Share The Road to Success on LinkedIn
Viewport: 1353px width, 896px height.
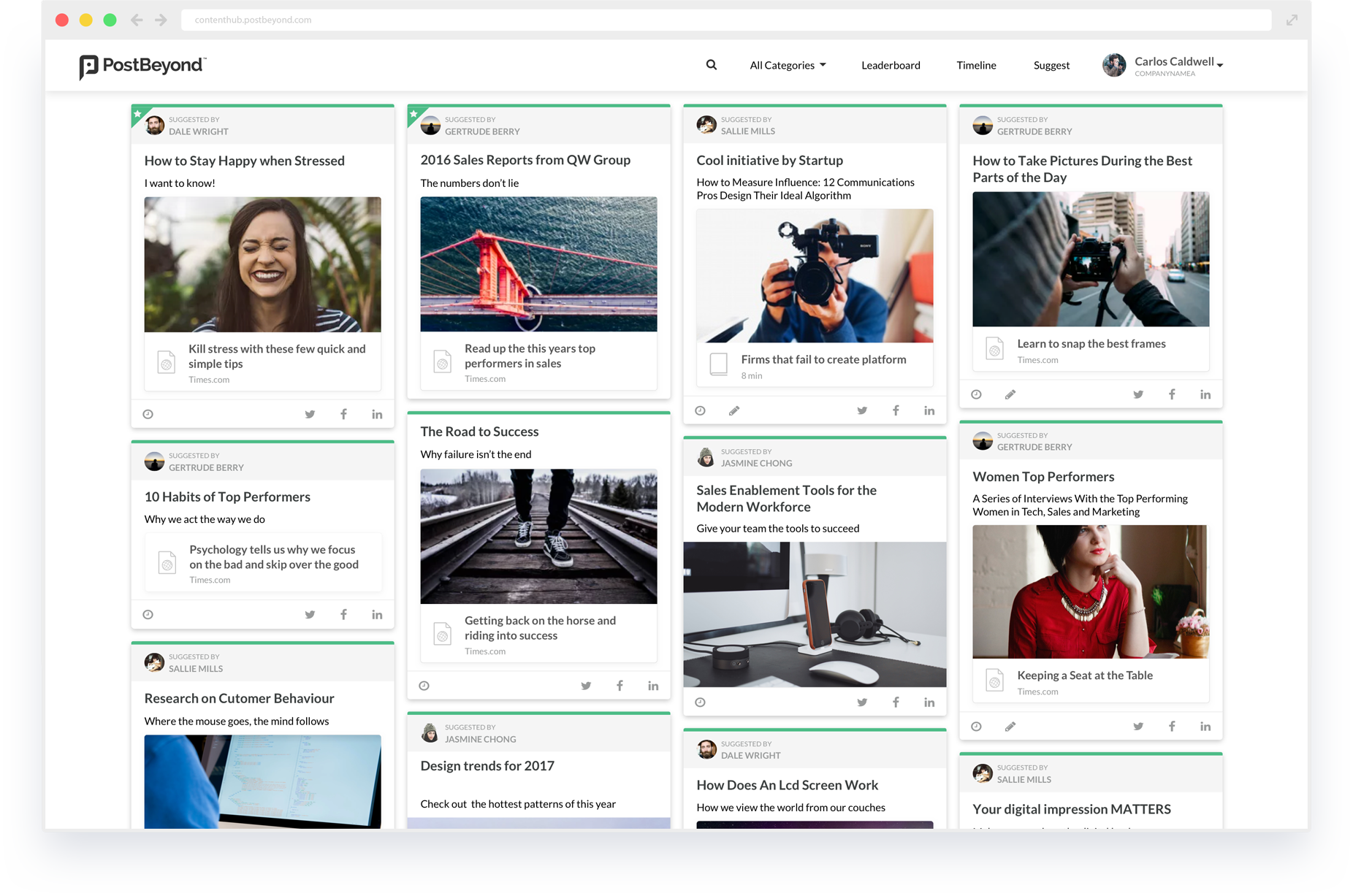(653, 686)
